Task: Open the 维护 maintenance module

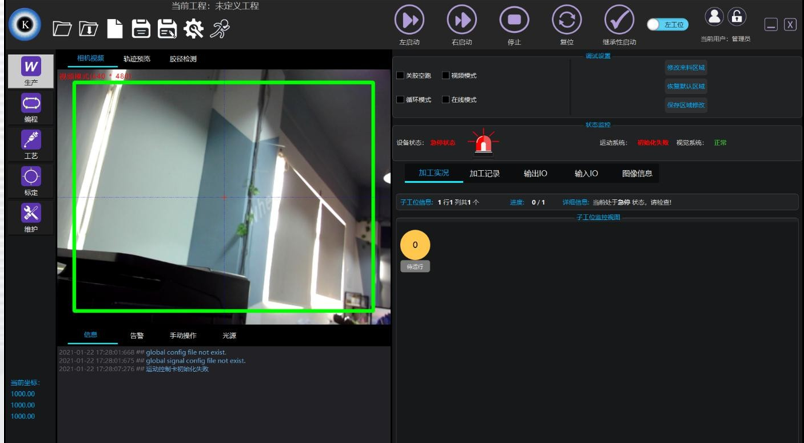Action: point(31,219)
